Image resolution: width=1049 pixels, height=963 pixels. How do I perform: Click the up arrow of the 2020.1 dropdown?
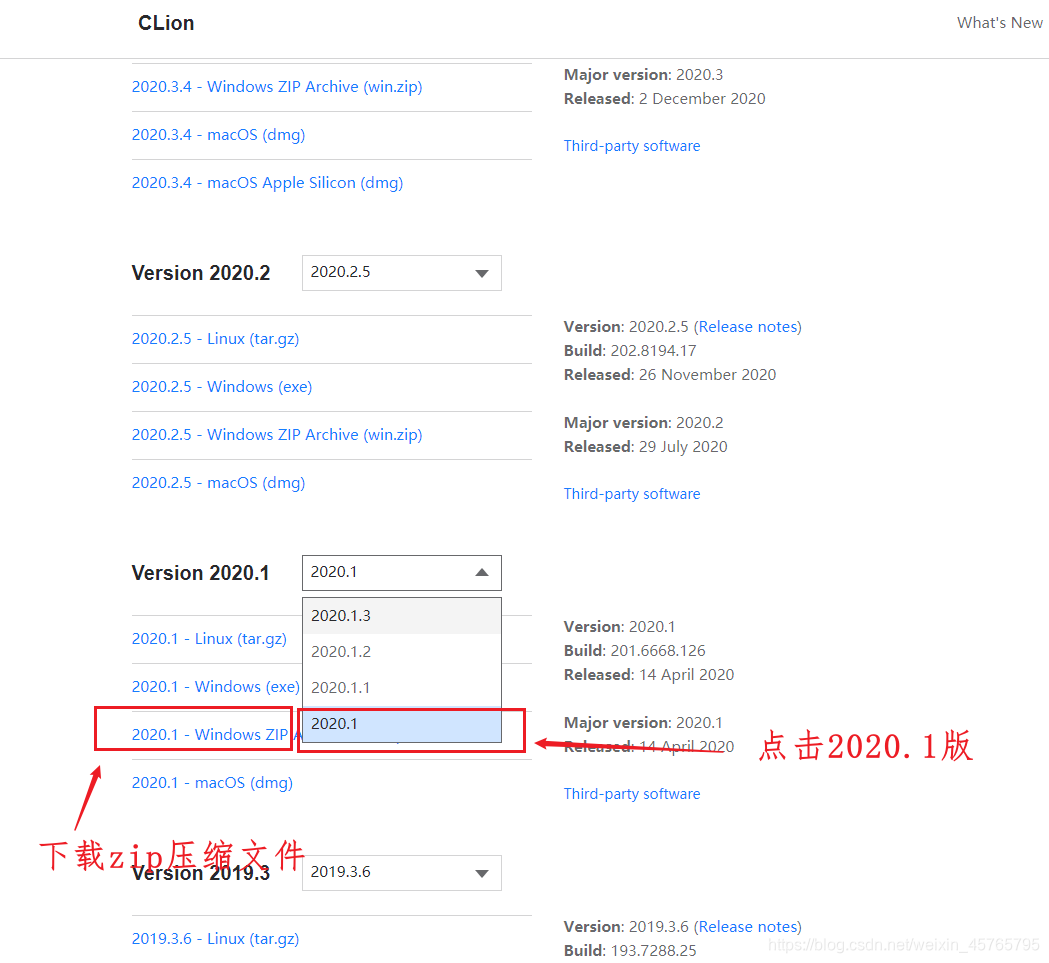point(482,573)
